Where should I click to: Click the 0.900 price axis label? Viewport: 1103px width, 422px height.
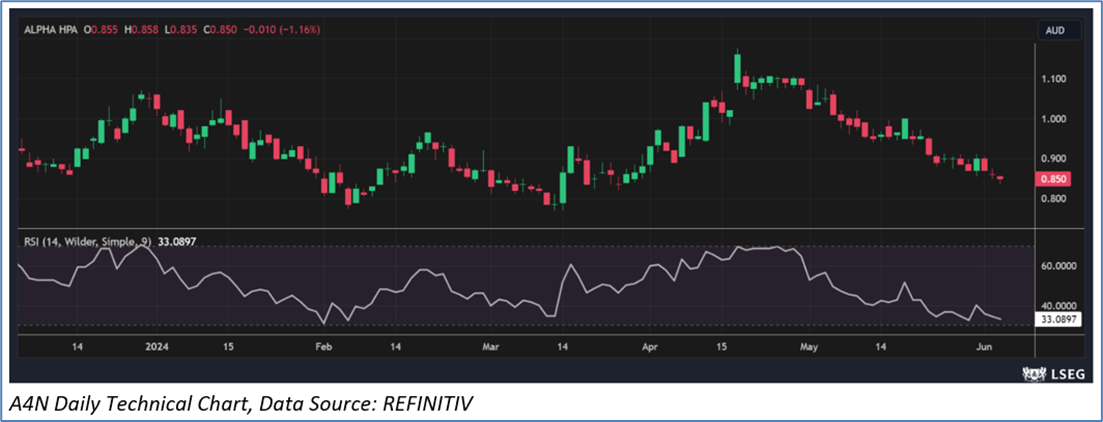(1055, 159)
